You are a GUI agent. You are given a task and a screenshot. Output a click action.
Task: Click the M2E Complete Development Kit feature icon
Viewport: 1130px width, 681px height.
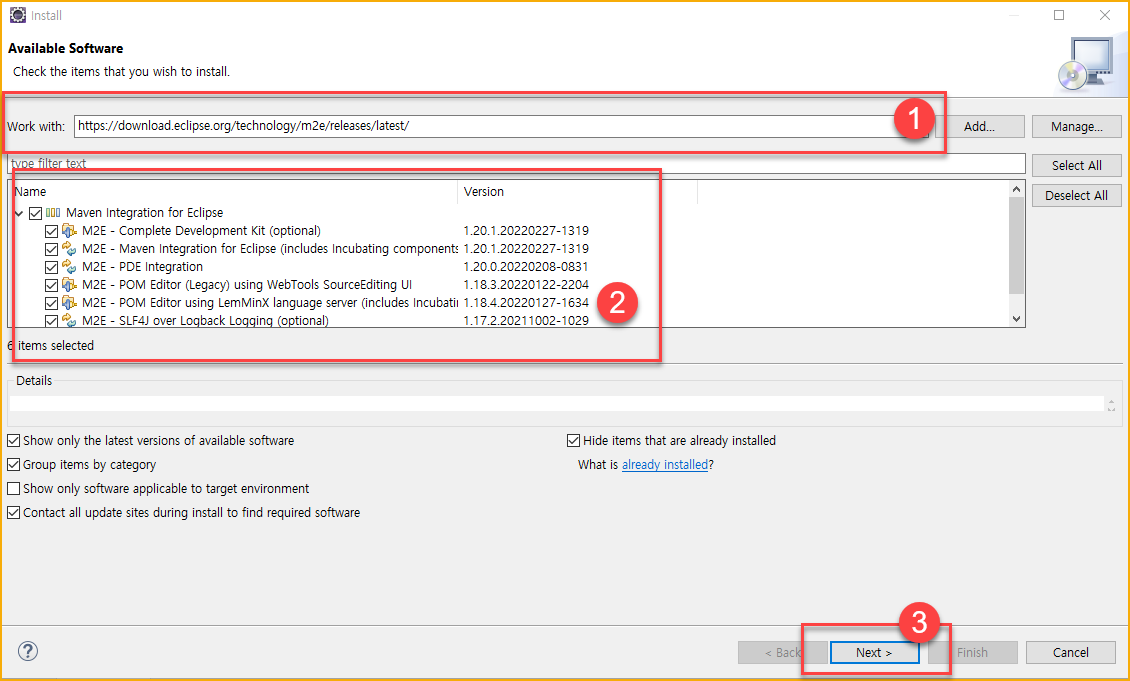pos(69,231)
